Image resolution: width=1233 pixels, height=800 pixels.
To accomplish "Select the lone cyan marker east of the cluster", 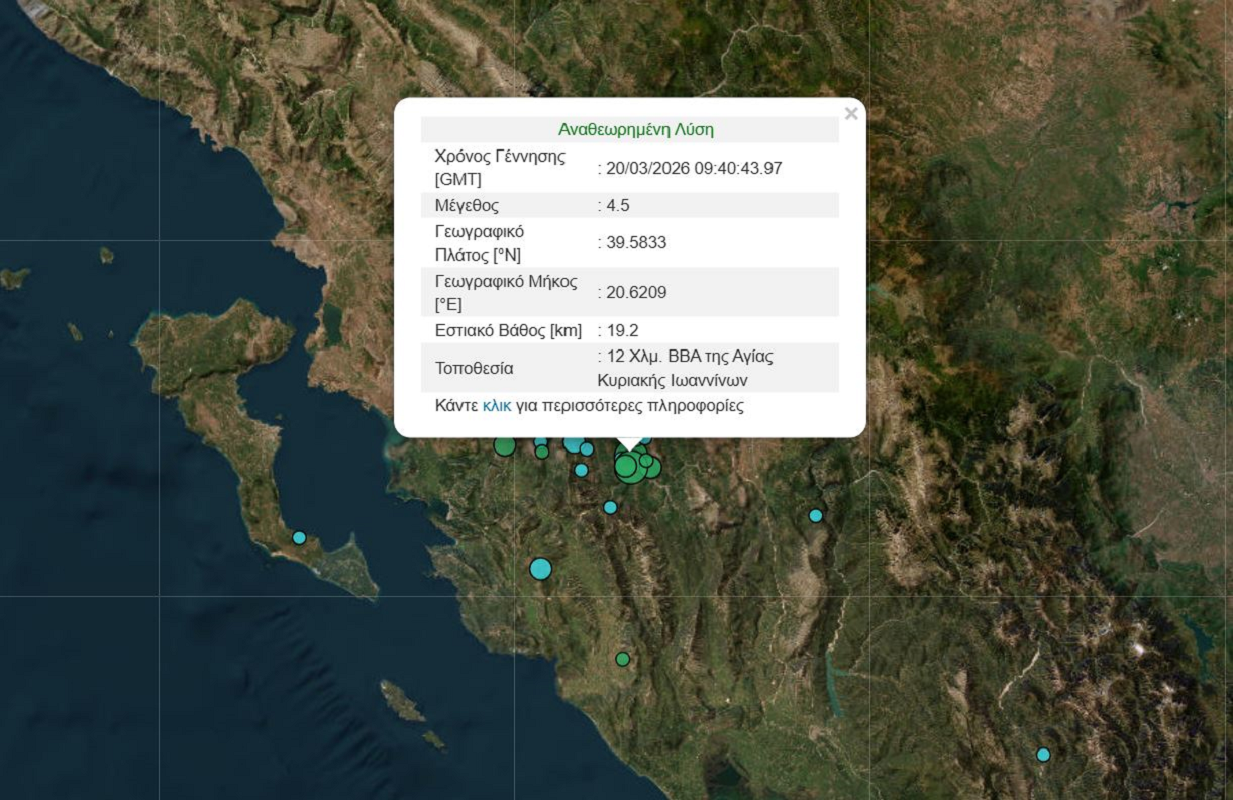I will tap(815, 515).
